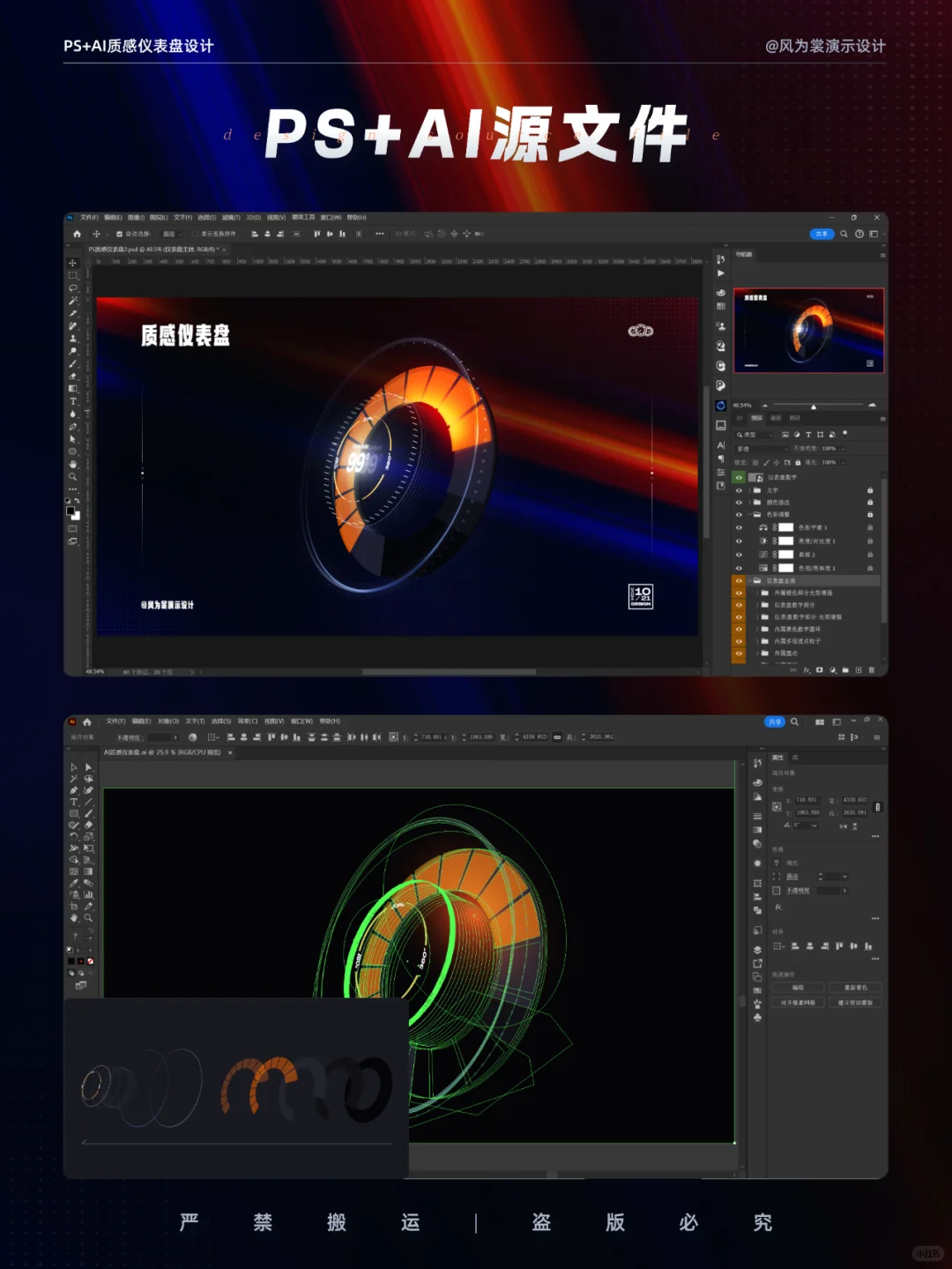952x1269 pixels.
Task: Select Illustrator's Zoom tool
Action: (88, 918)
